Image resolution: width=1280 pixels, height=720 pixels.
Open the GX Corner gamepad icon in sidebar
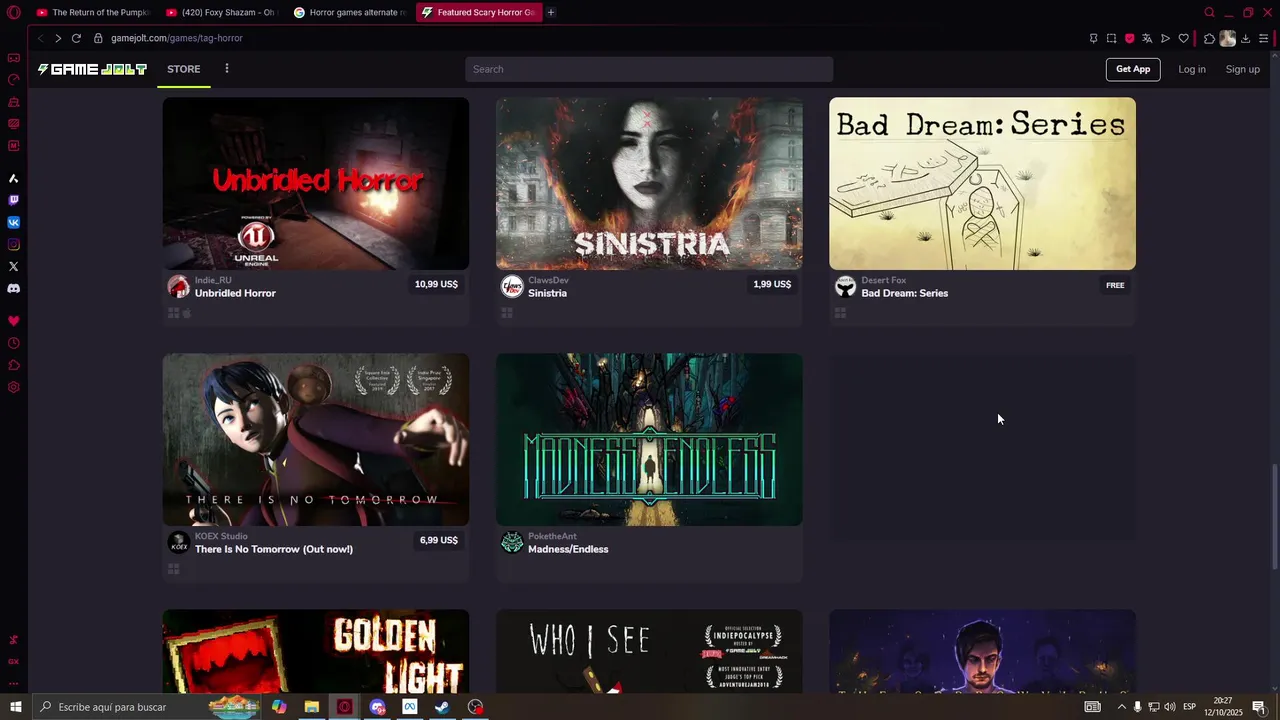13,58
